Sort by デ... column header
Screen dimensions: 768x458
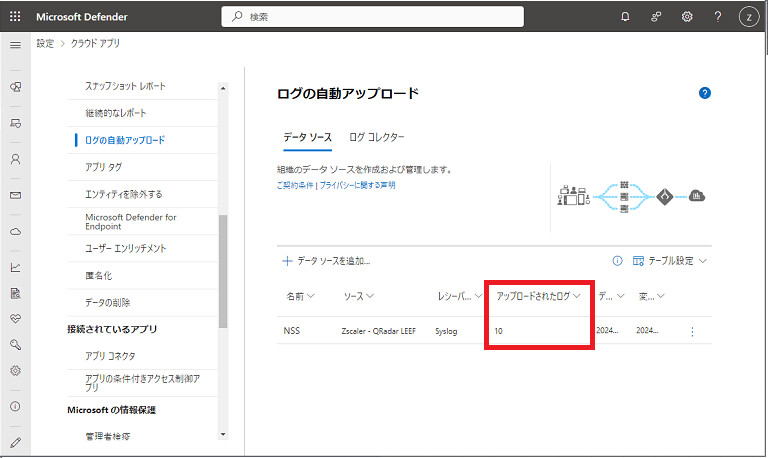click(611, 296)
